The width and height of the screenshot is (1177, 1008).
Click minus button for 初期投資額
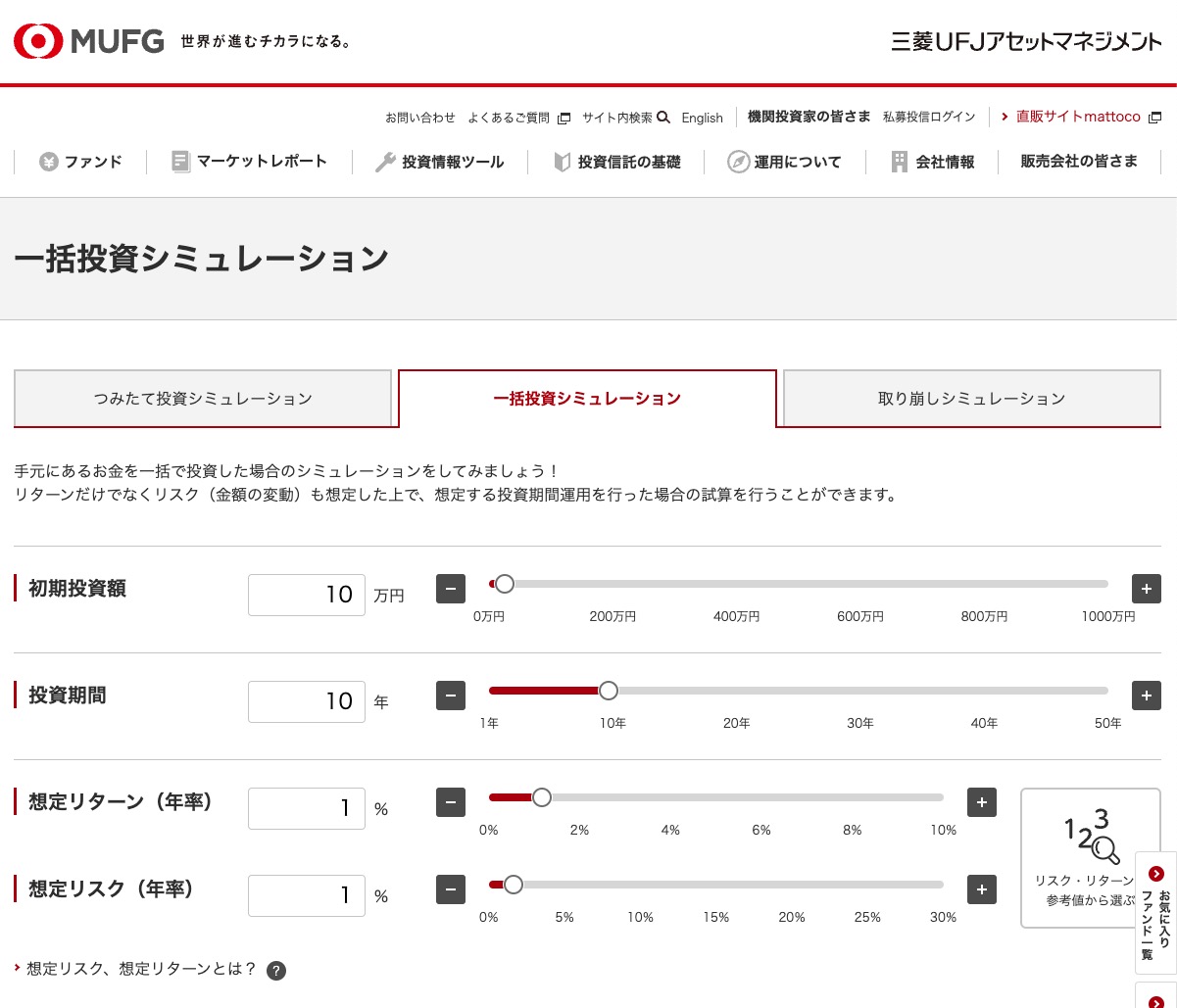pos(450,589)
